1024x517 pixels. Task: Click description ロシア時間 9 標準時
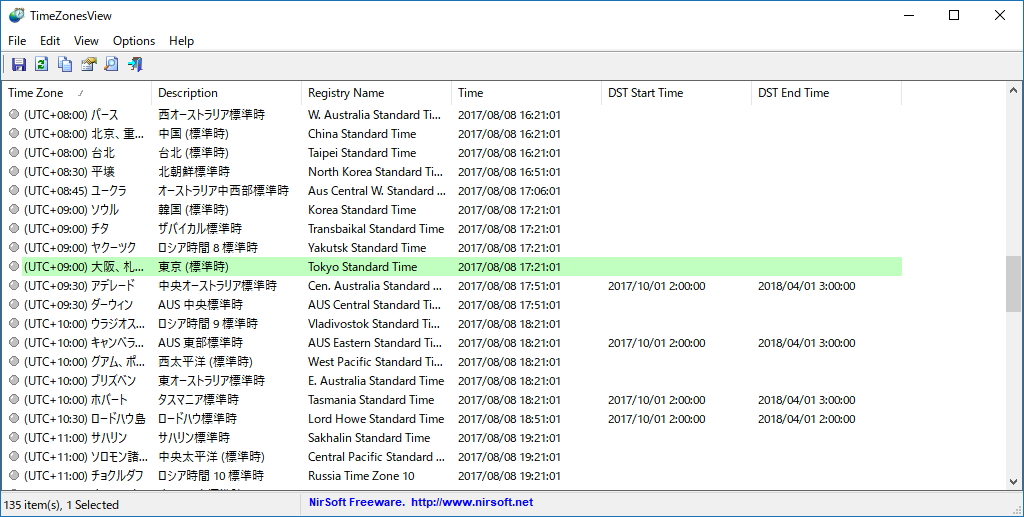coord(208,324)
